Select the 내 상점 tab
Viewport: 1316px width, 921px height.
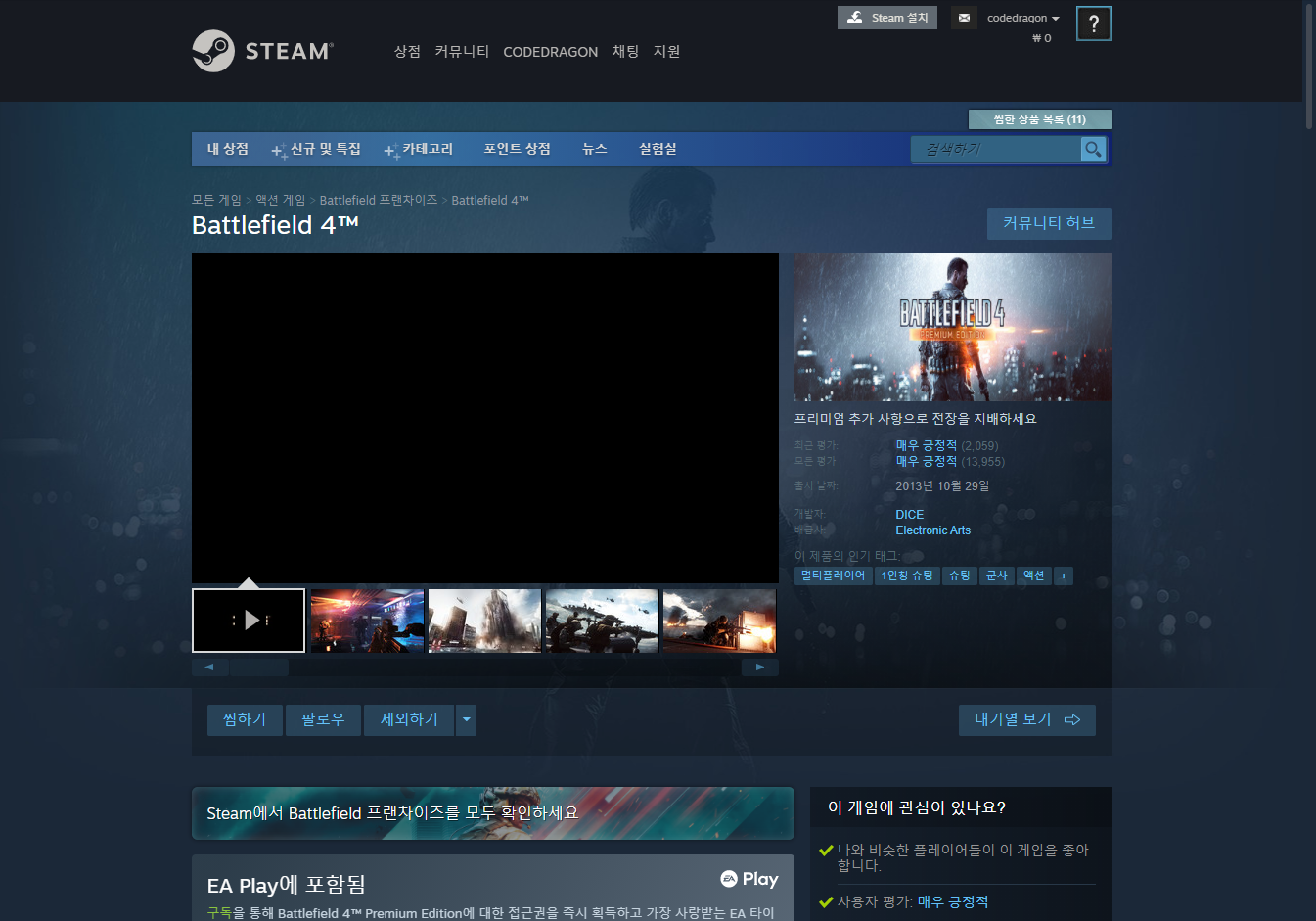(228, 149)
